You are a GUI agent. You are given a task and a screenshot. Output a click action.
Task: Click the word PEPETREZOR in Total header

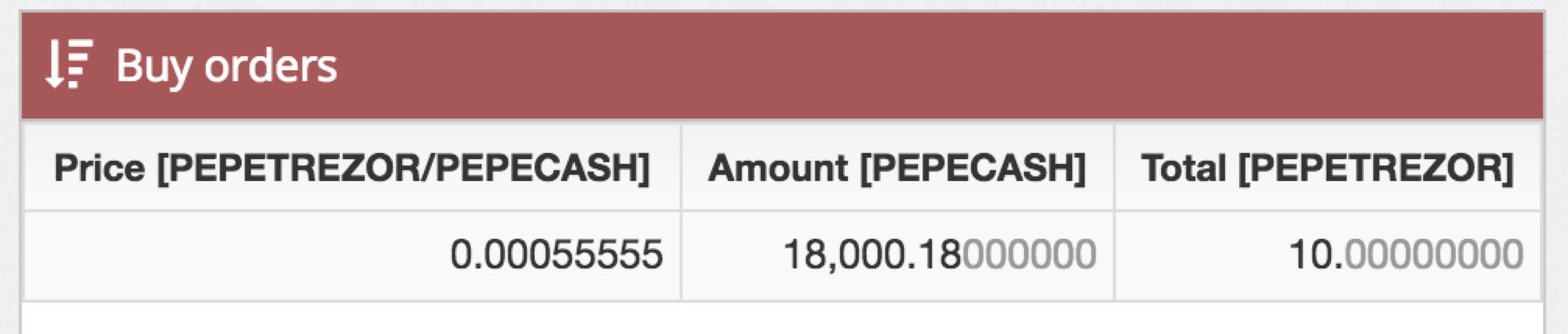(1376, 169)
